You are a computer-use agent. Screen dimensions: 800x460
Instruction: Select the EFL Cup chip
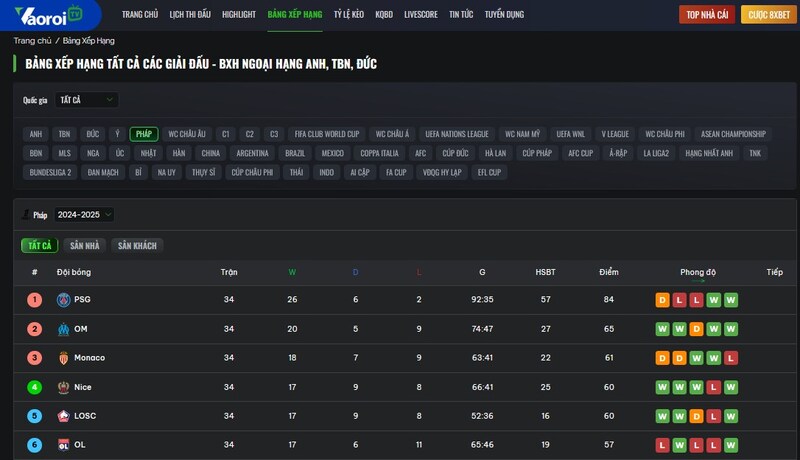pos(489,172)
